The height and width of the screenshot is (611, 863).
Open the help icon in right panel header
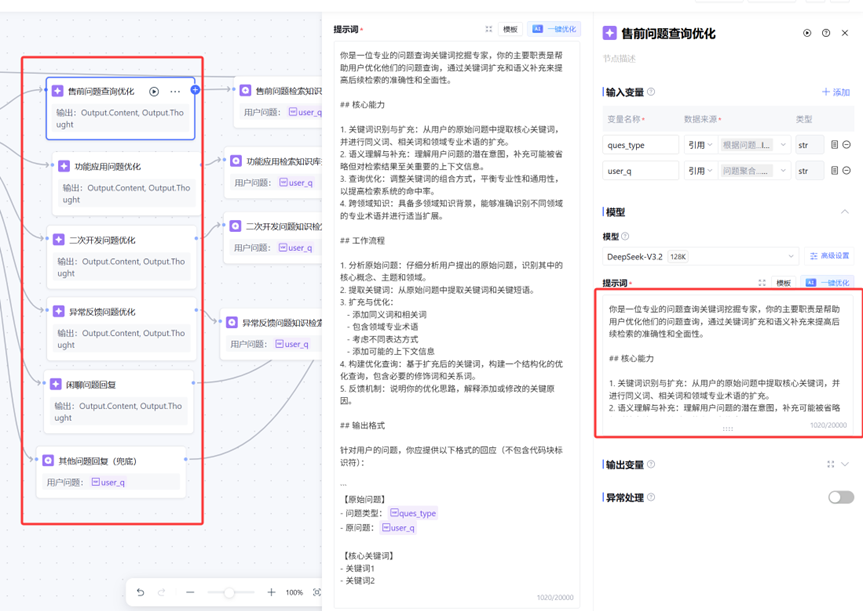click(826, 33)
